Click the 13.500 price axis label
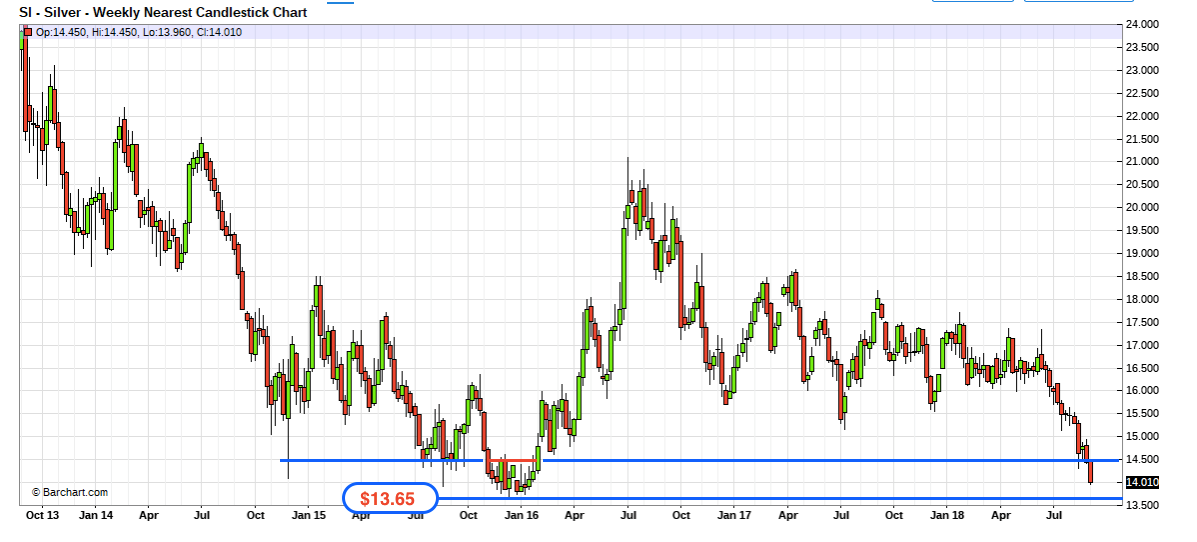 click(x=1143, y=505)
